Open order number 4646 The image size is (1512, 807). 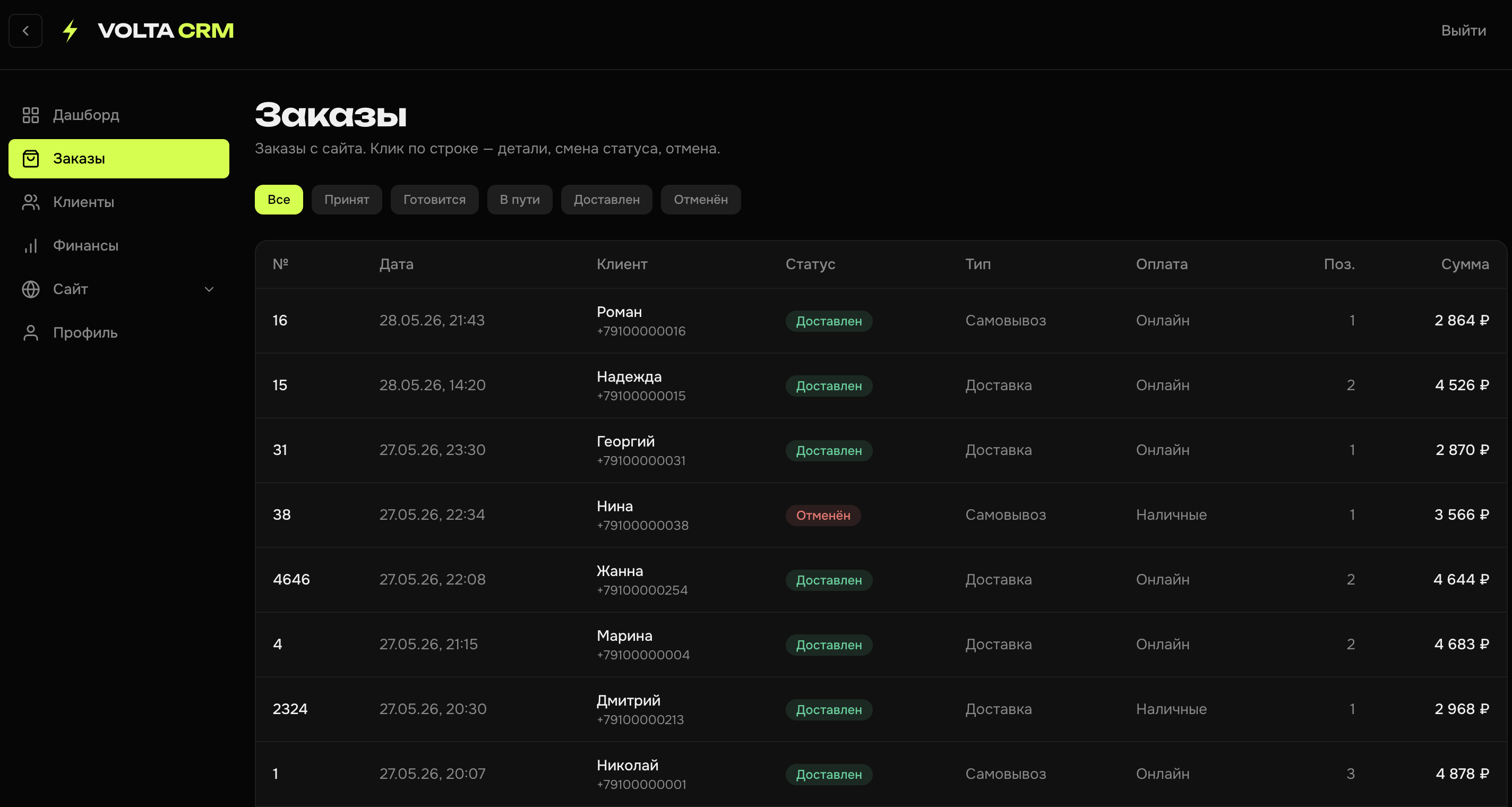(x=291, y=579)
